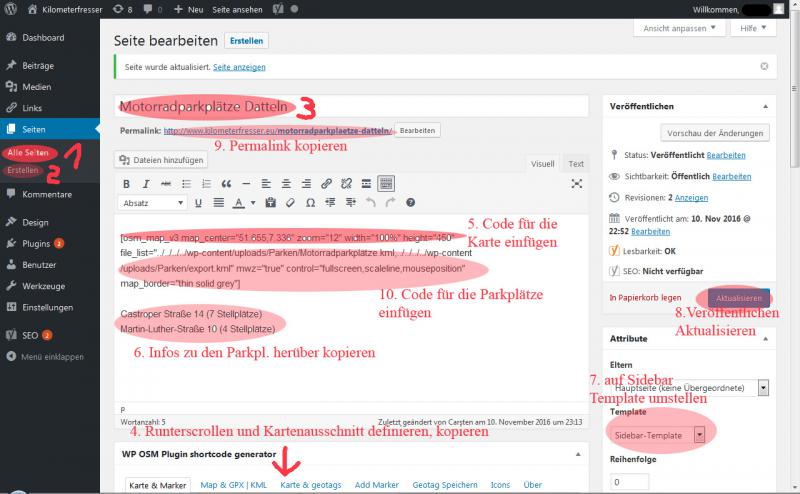Image resolution: width=800 pixels, height=494 pixels.
Task: Enable distraction-free fullscreen writing mode
Action: (577, 184)
